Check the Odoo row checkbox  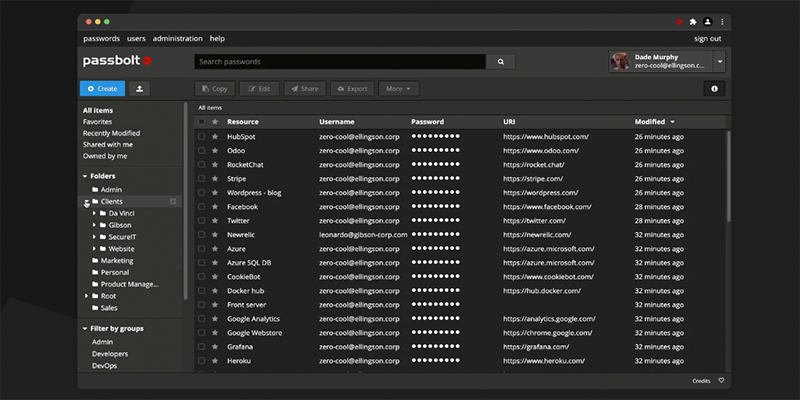202,151
